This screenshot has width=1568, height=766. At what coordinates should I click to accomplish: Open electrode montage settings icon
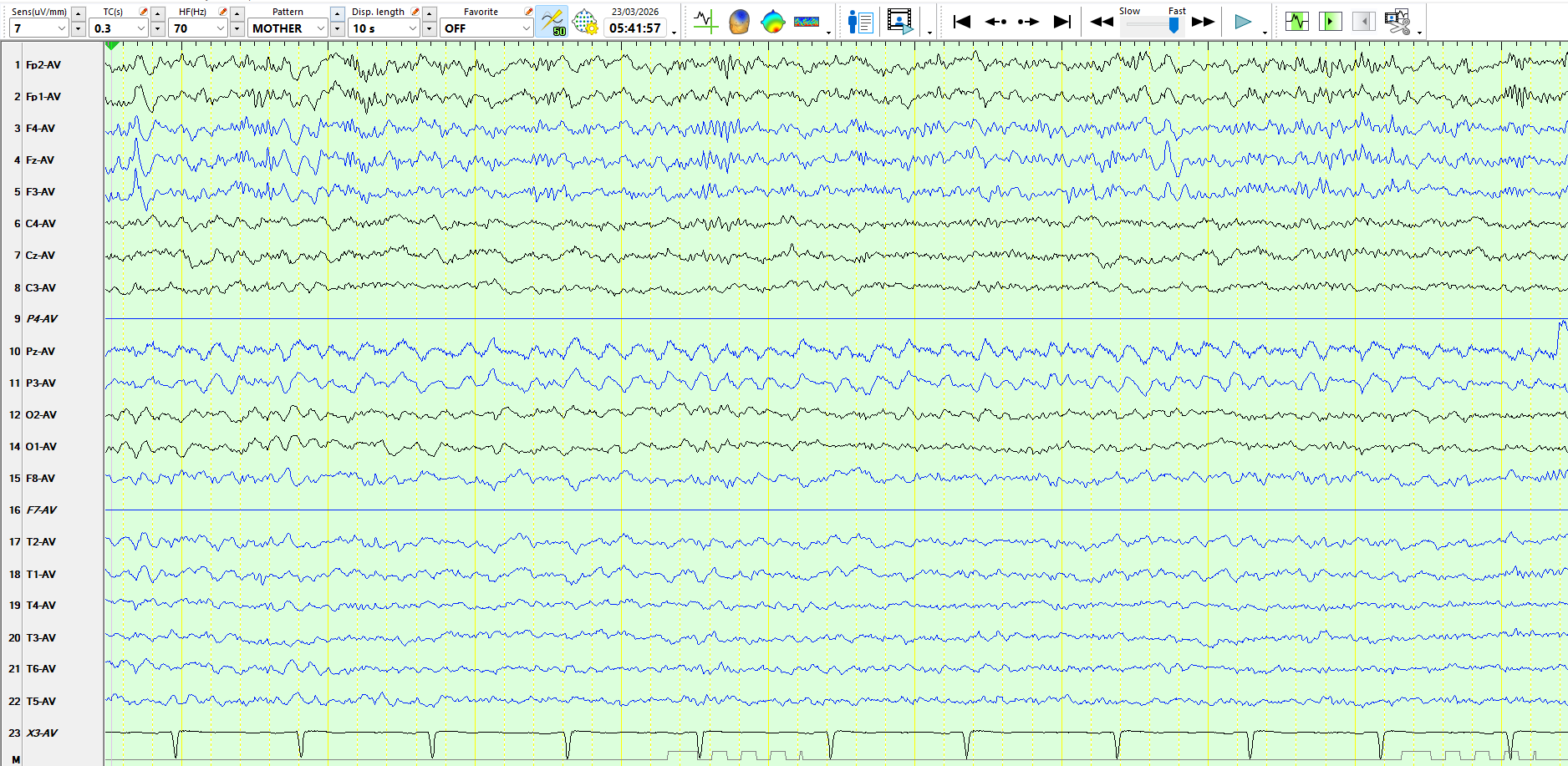tap(585, 22)
